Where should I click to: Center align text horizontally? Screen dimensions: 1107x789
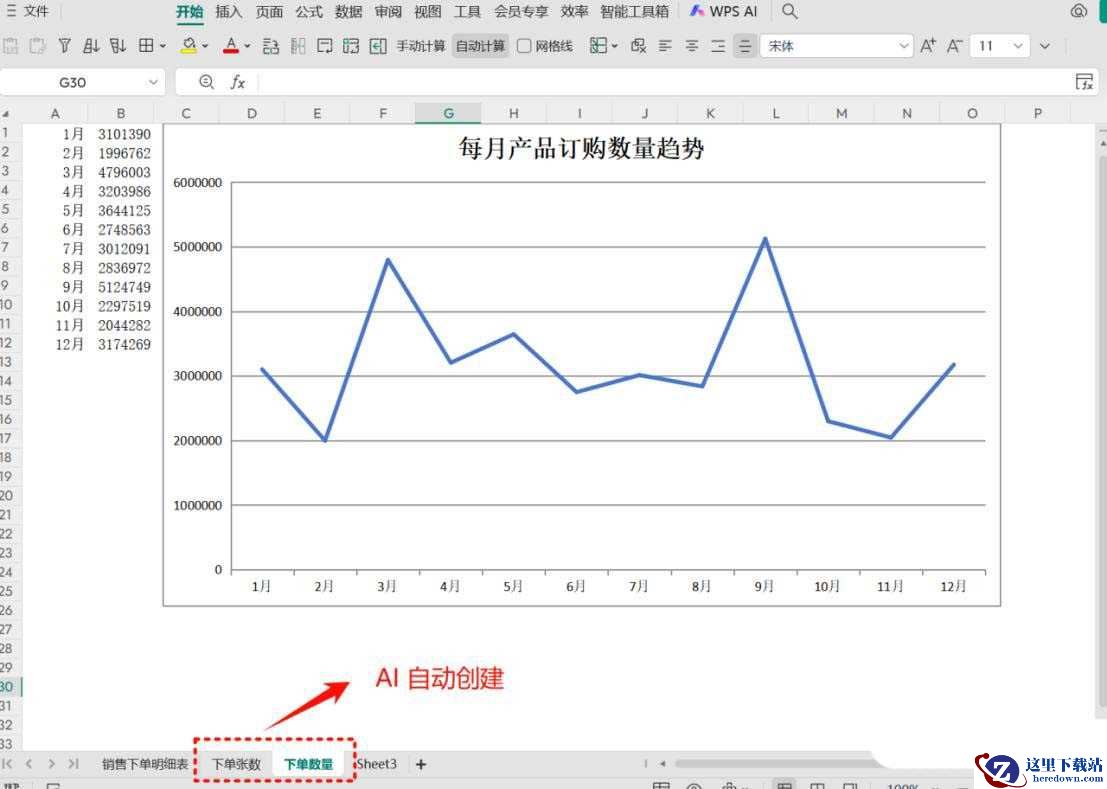point(692,46)
